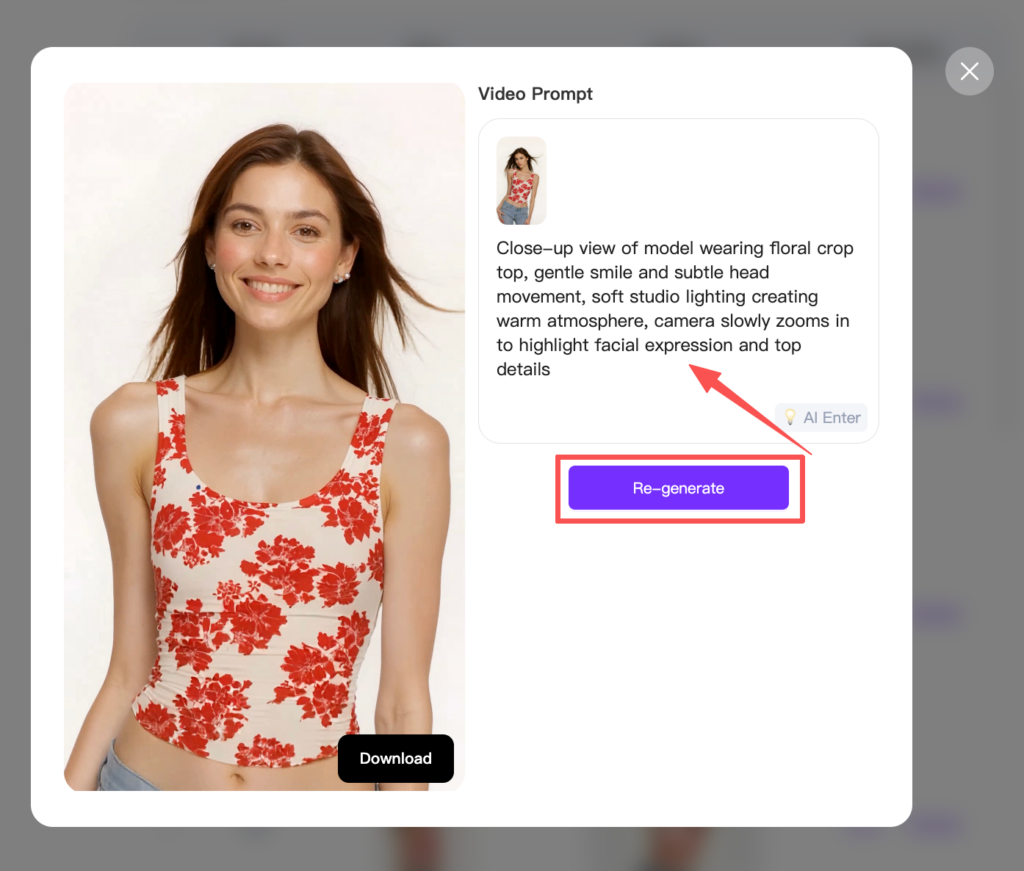Click inside the video prompt text box
The height and width of the screenshot is (871, 1024).
click(x=678, y=281)
